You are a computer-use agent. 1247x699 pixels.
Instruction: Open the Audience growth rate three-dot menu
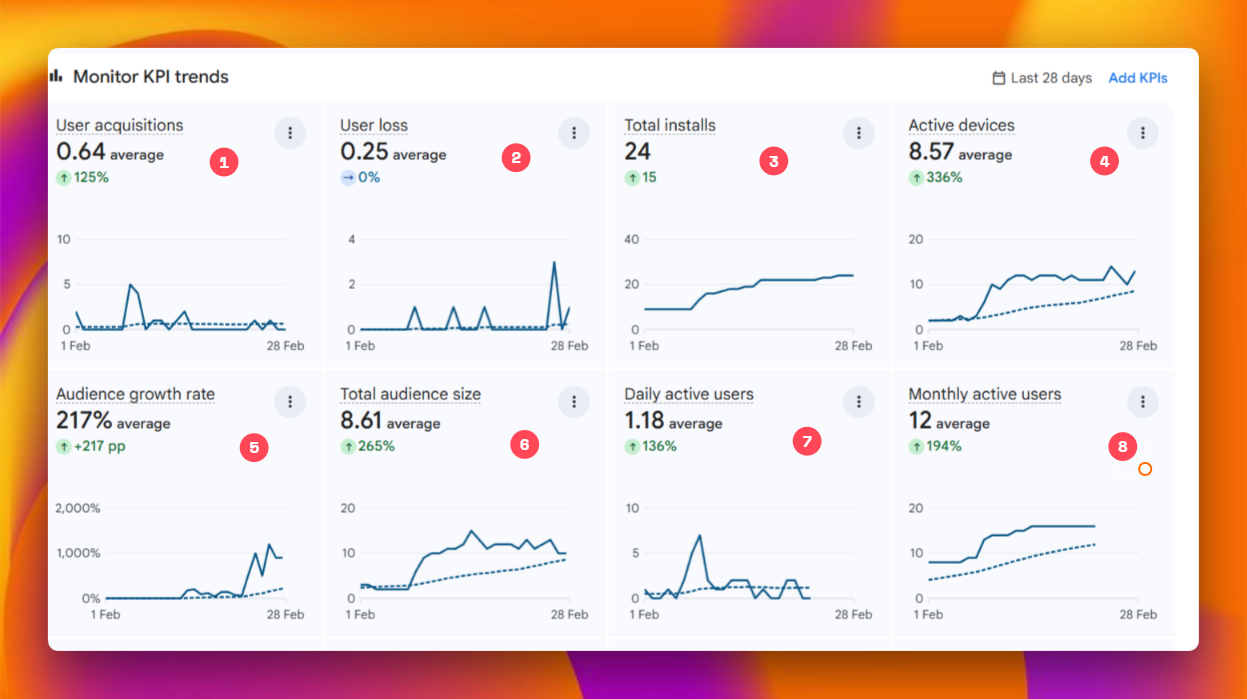point(289,401)
